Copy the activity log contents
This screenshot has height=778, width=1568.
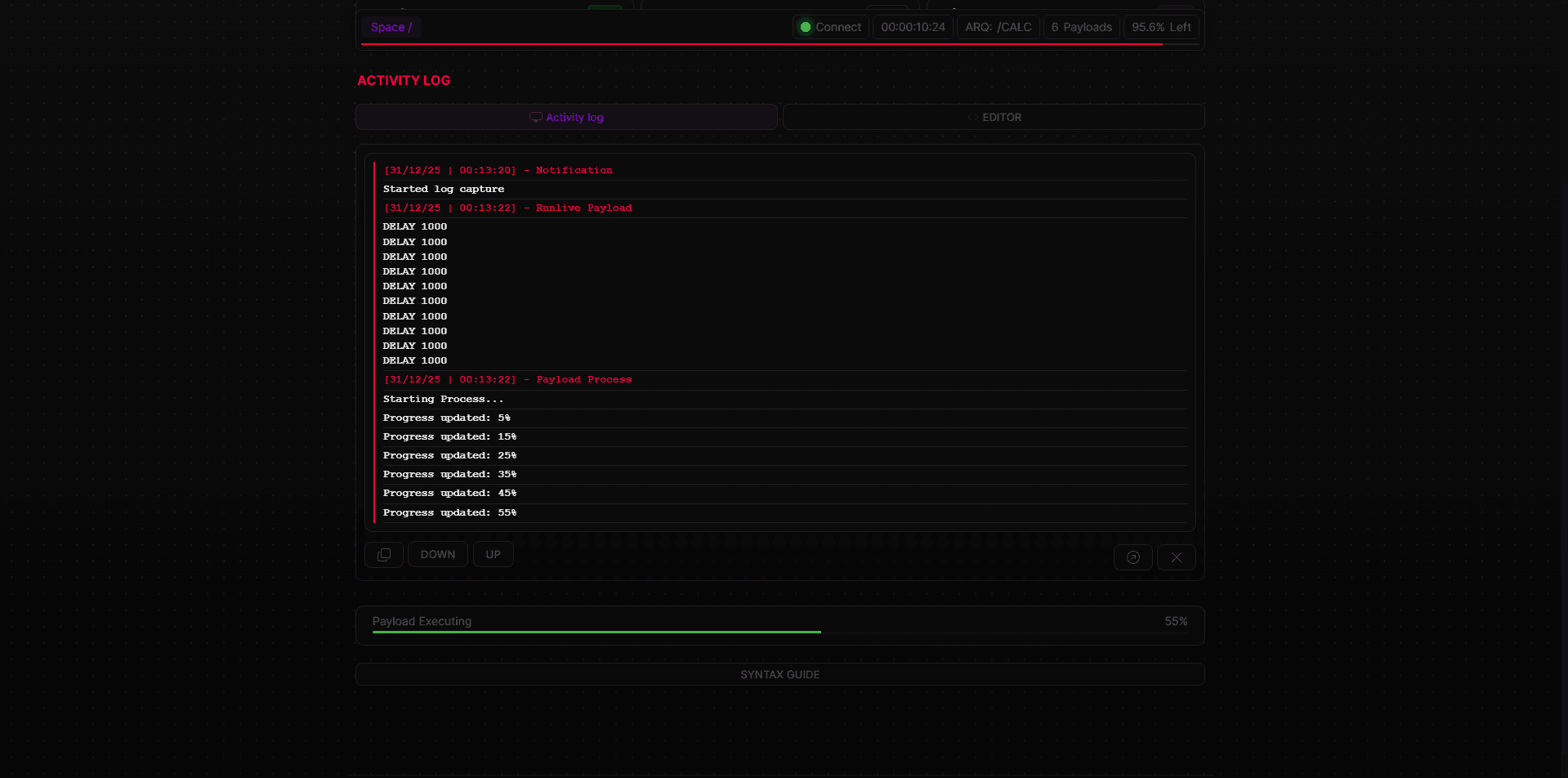pos(383,555)
